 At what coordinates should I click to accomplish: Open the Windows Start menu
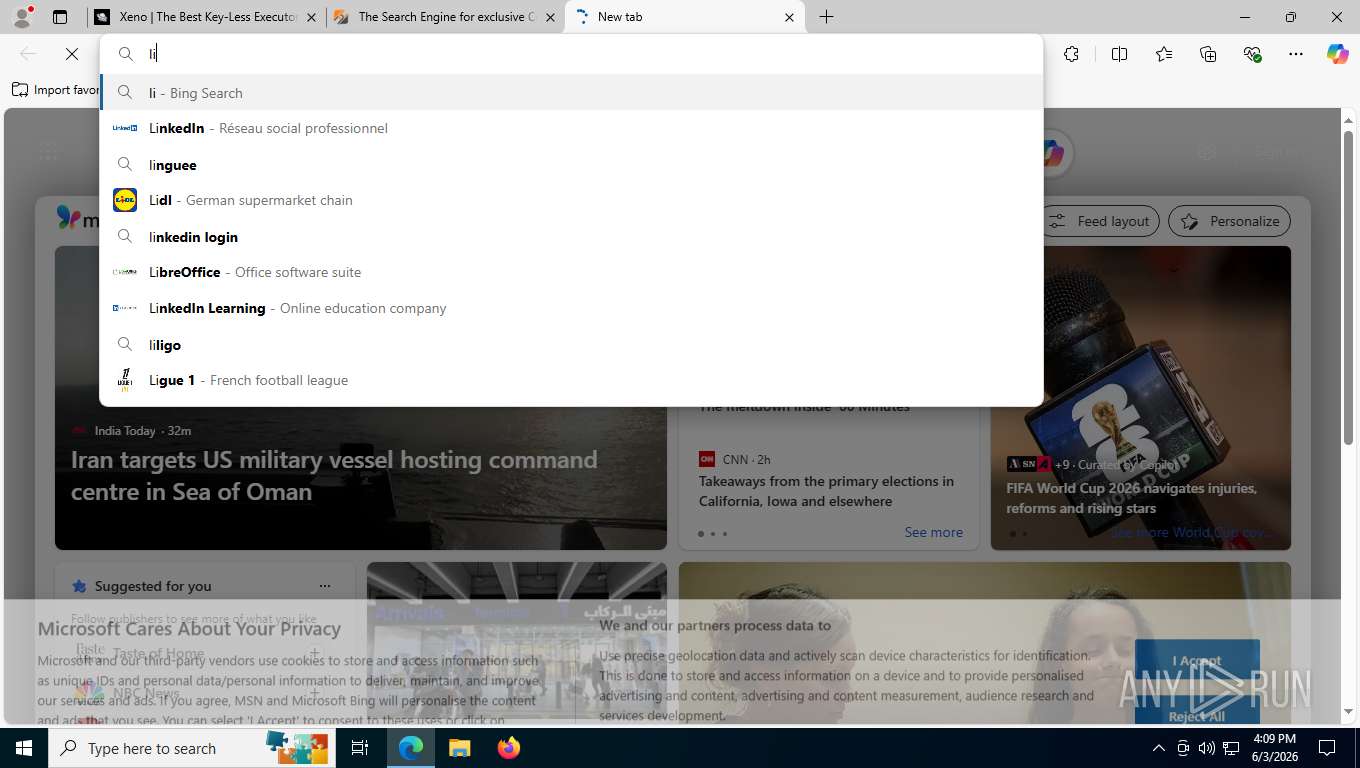coord(24,748)
